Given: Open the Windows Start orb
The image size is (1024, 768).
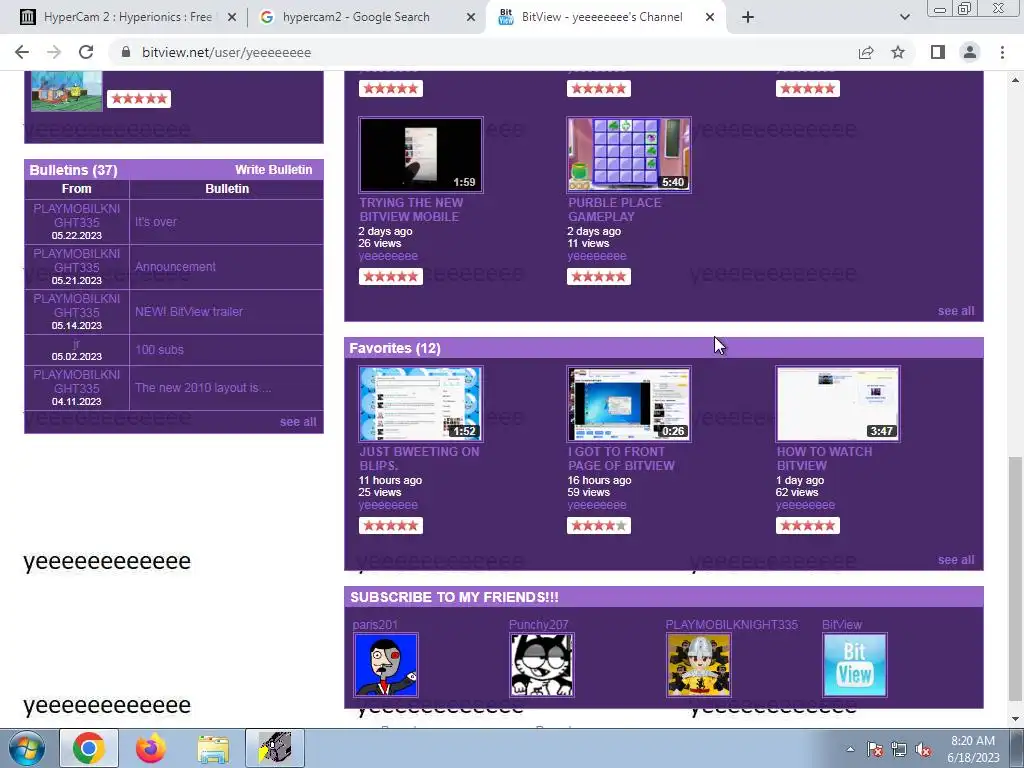Looking at the screenshot, I should click(x=27, y=748).
